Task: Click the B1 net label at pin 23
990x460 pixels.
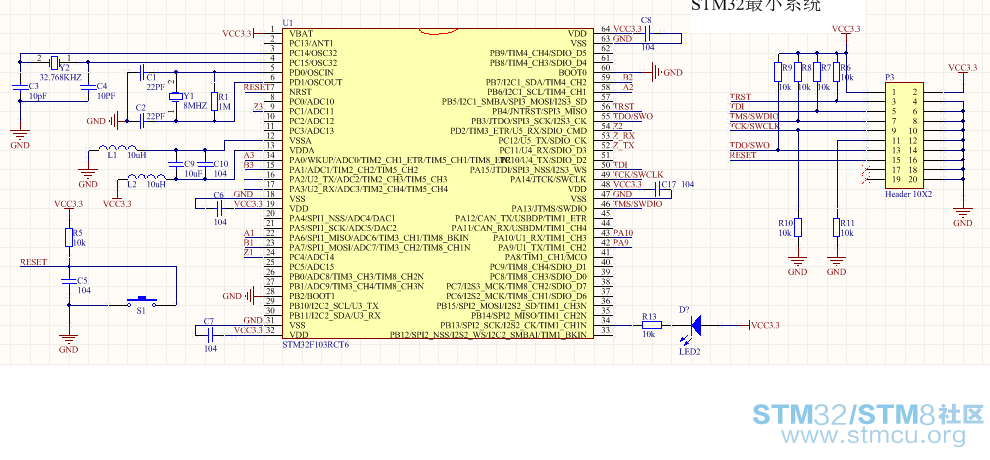Action: click(x=249, y=242)
